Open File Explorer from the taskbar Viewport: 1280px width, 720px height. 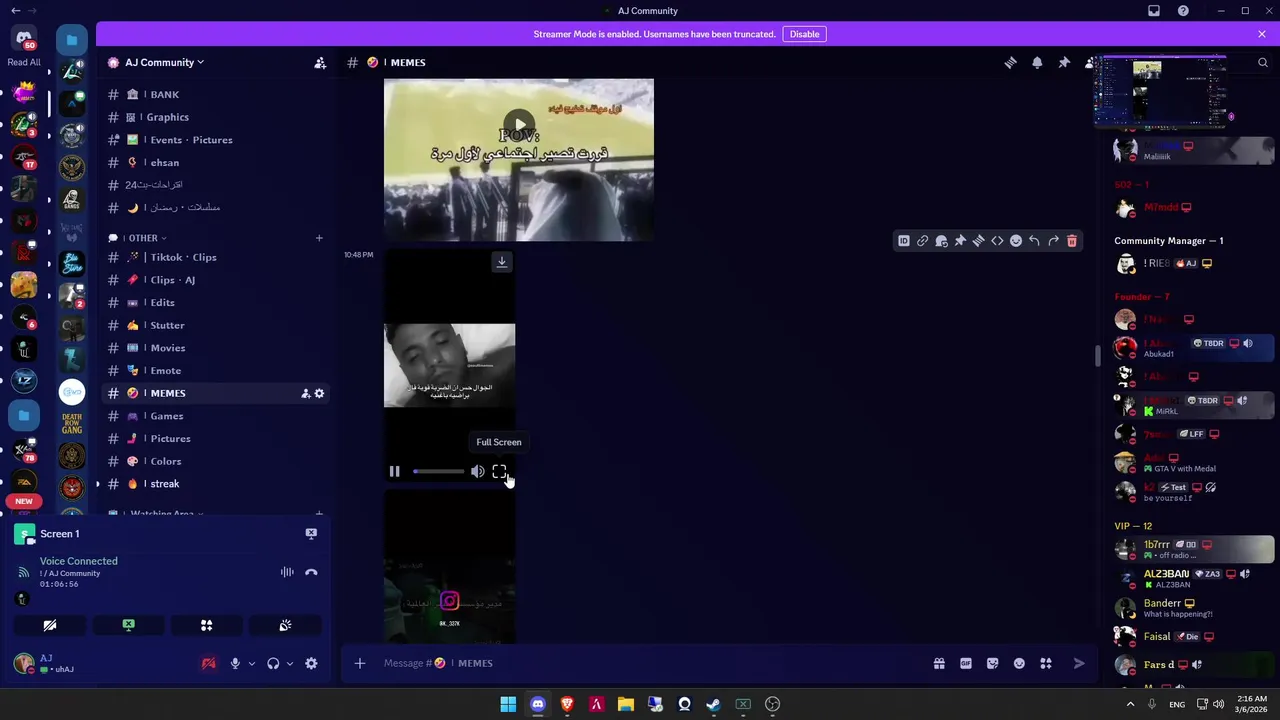point(626,704)
